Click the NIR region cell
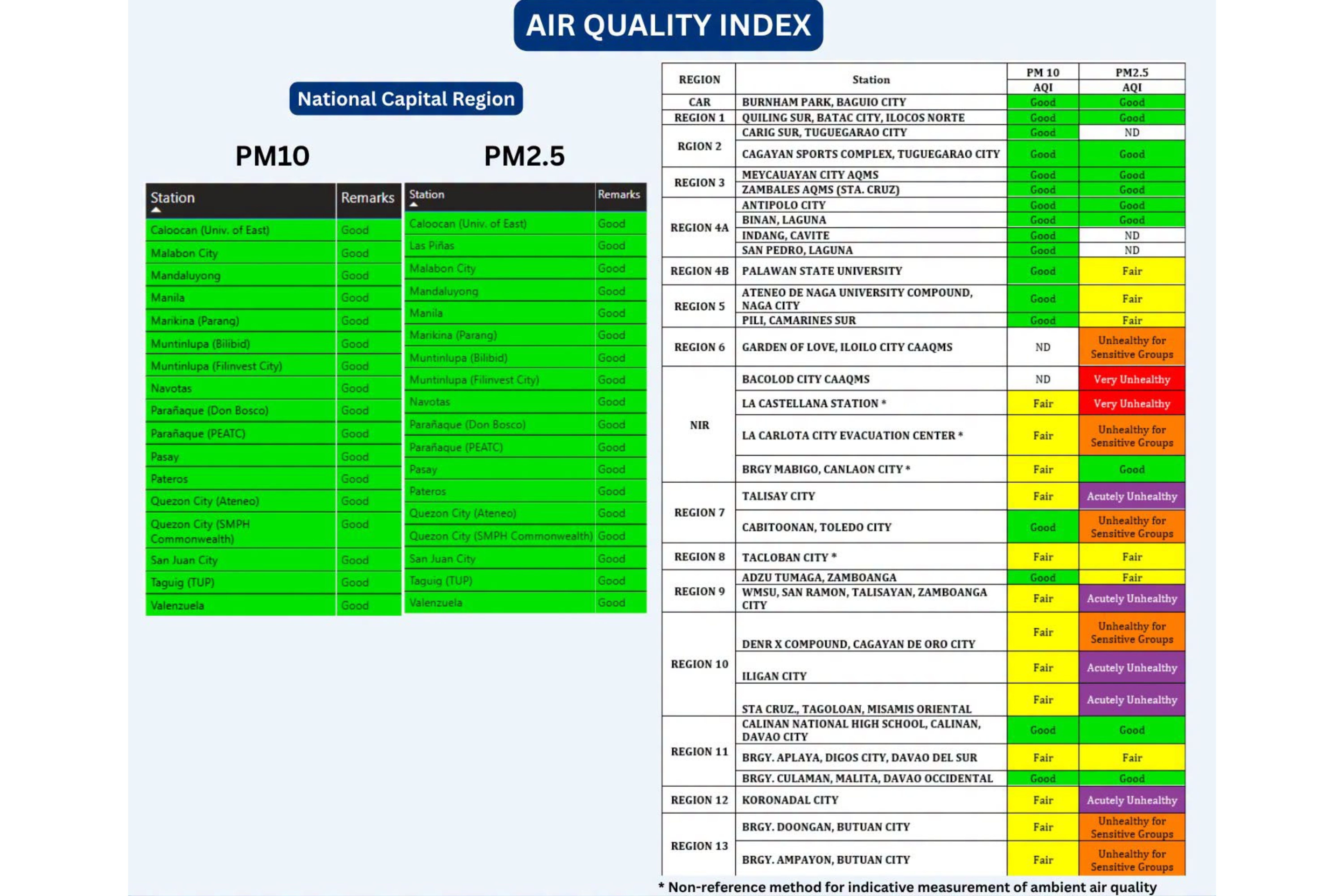 (699, 424)
